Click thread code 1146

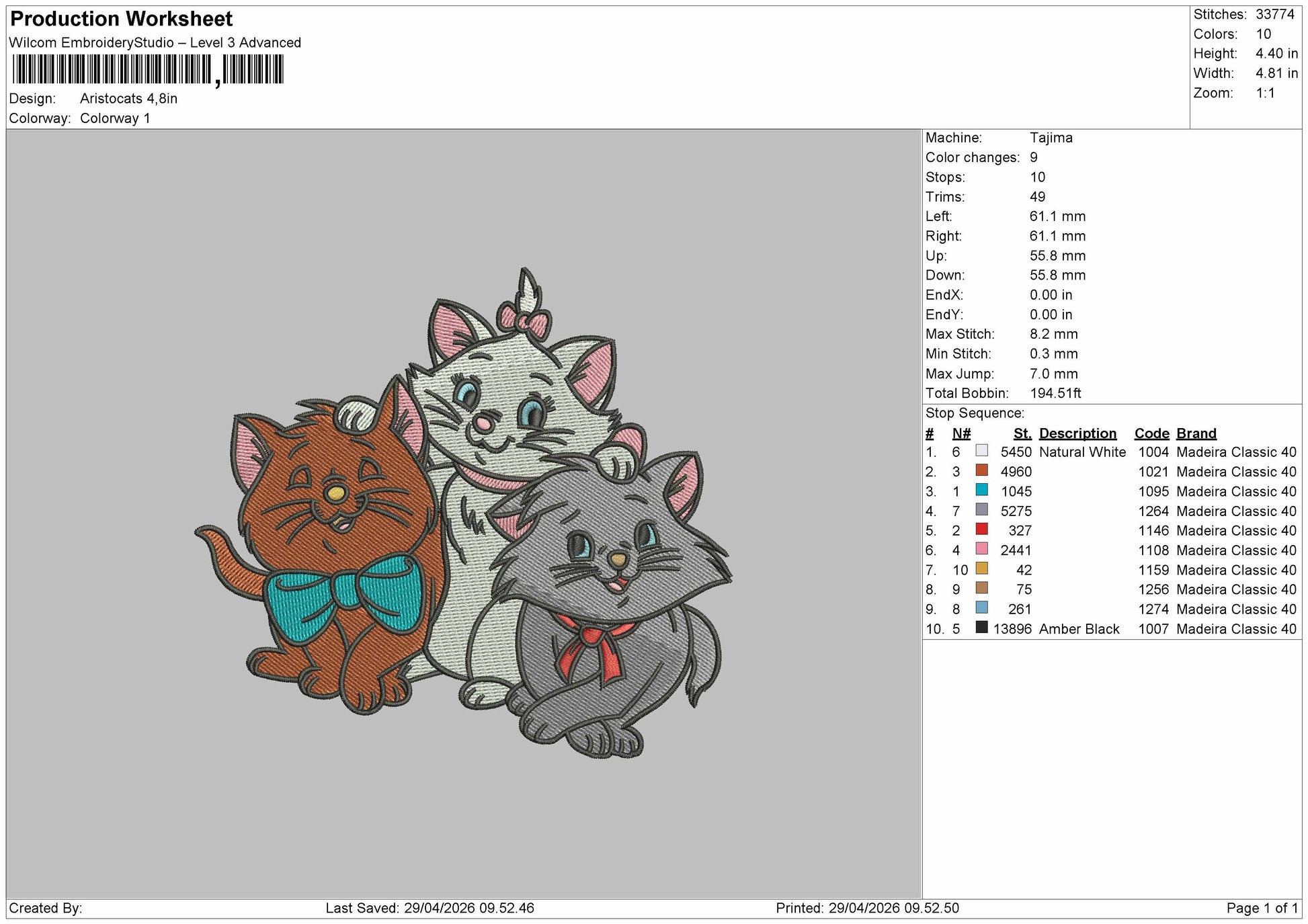point(1153,531)
